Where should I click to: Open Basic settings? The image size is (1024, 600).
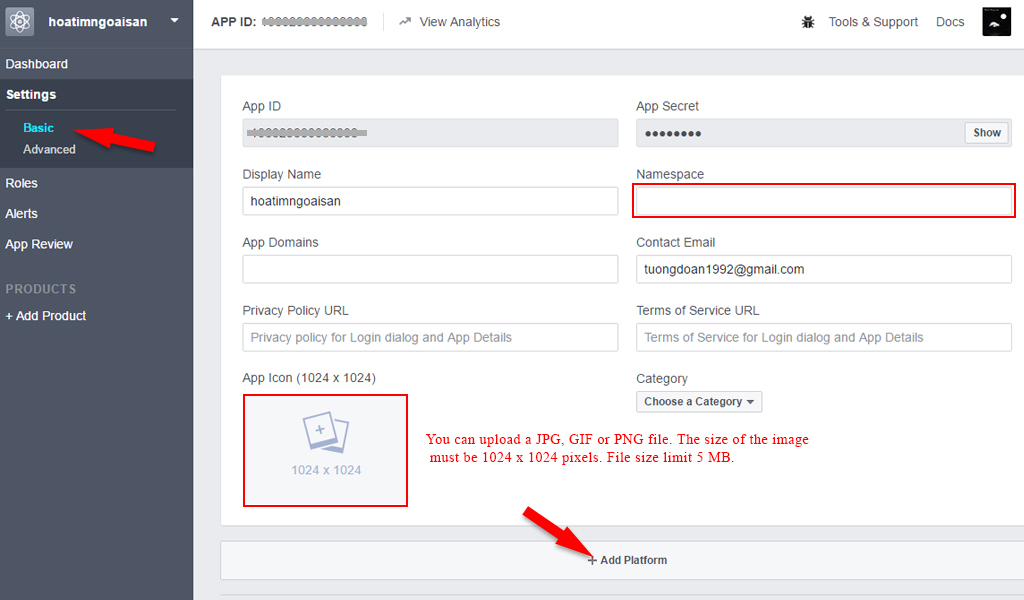pyautogui.click(x=39, y=128)
